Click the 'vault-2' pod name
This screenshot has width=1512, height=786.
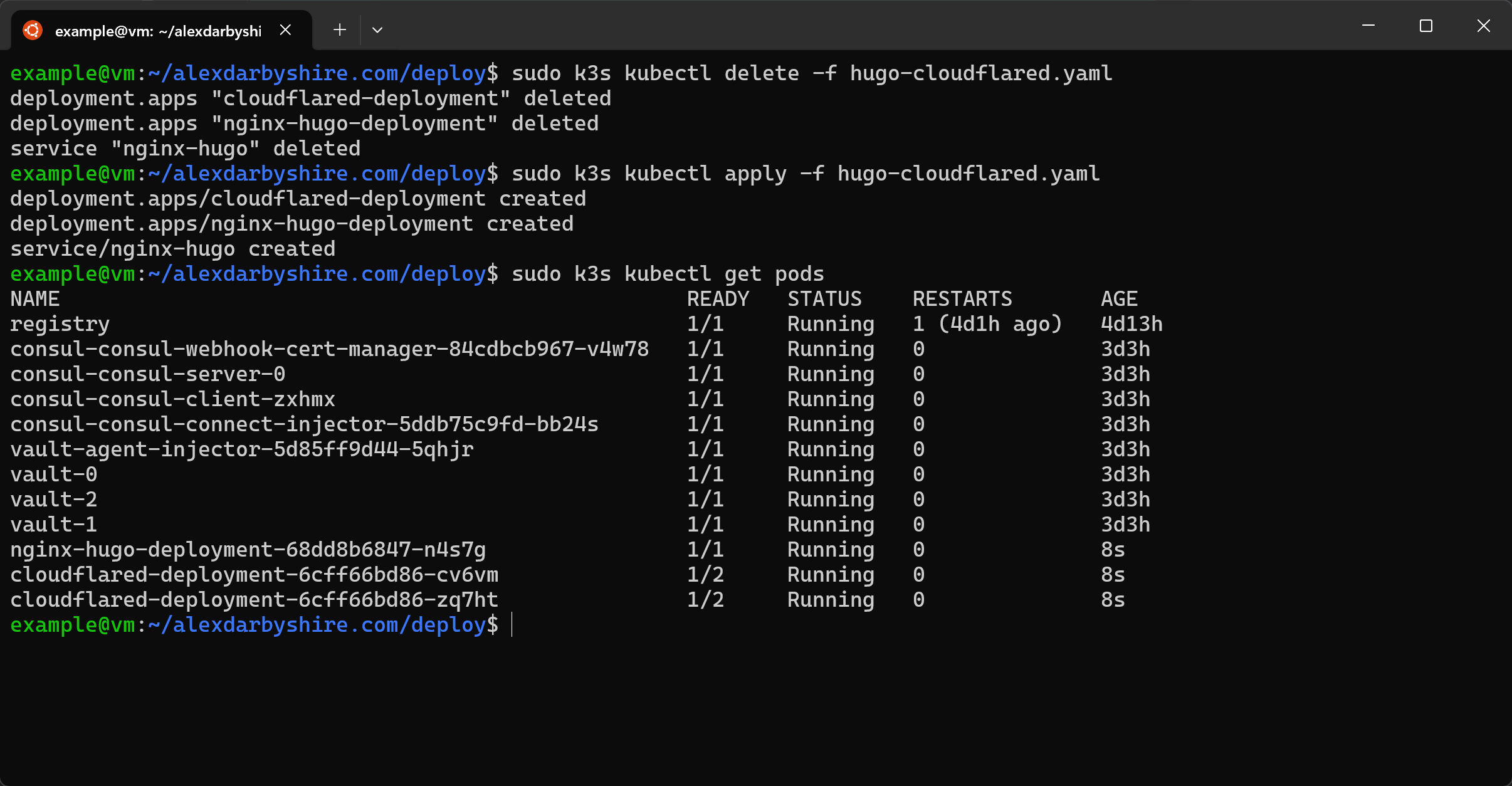click(54, 500)
